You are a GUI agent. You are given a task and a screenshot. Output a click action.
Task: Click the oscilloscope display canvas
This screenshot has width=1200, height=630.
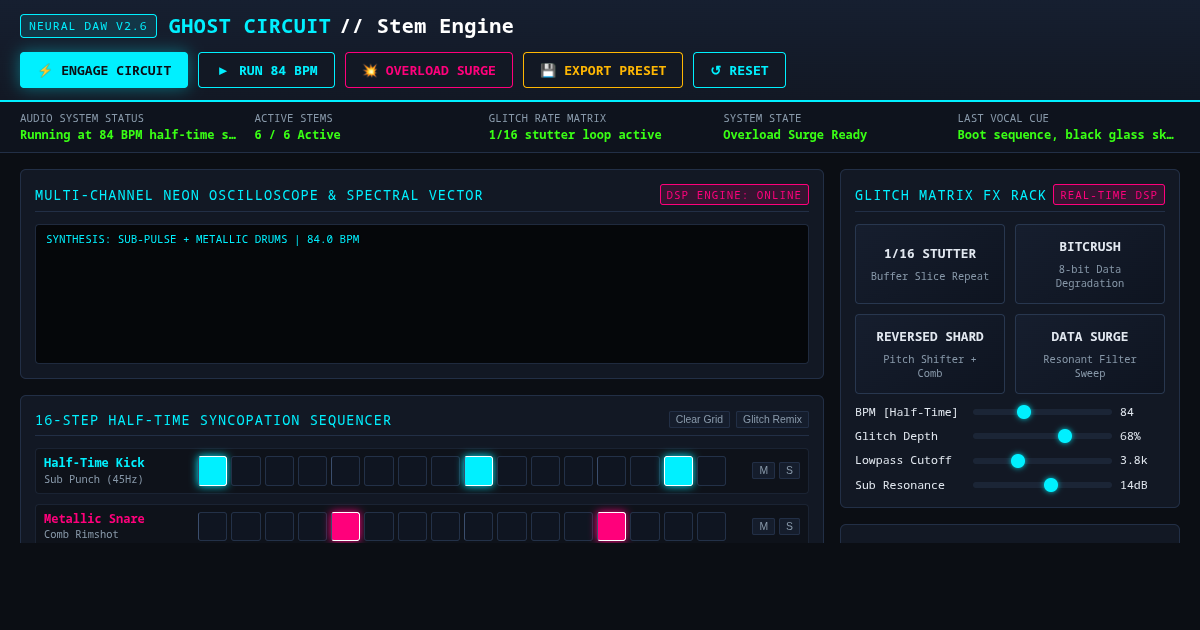click(x=422, y=294)
